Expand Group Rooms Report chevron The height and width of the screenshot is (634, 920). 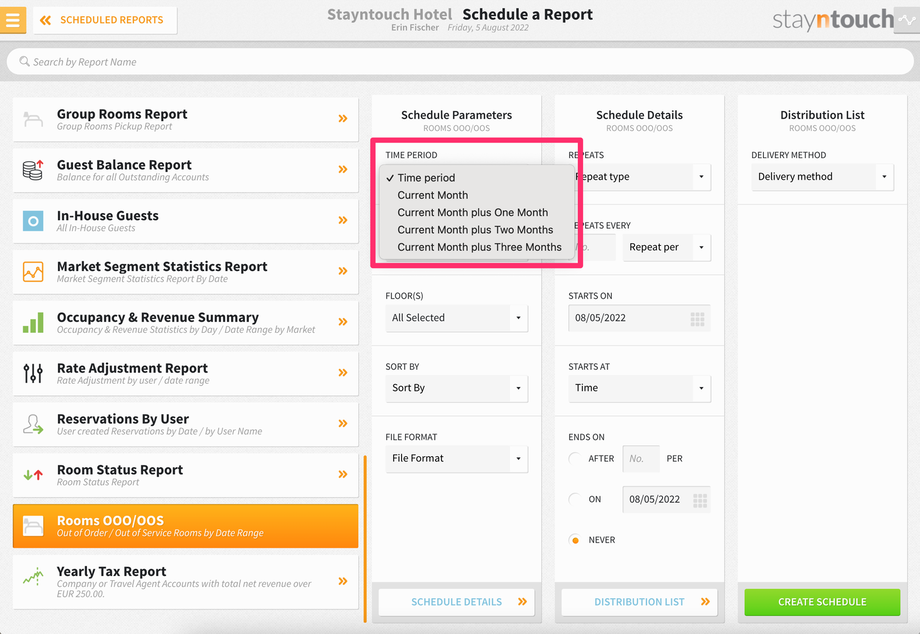[343, 118]
